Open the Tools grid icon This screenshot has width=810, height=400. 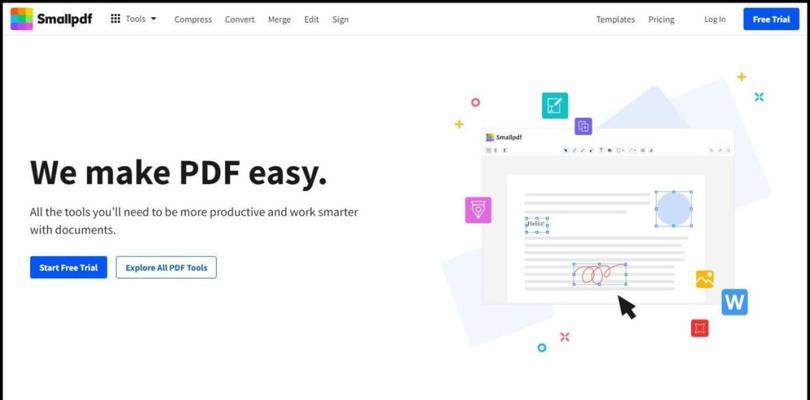pos(115,19)
